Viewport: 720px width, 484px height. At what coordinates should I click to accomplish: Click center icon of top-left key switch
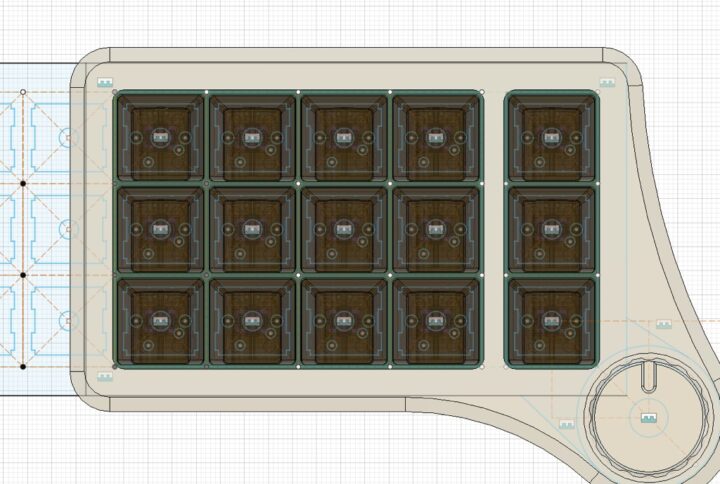coord(160,137)
